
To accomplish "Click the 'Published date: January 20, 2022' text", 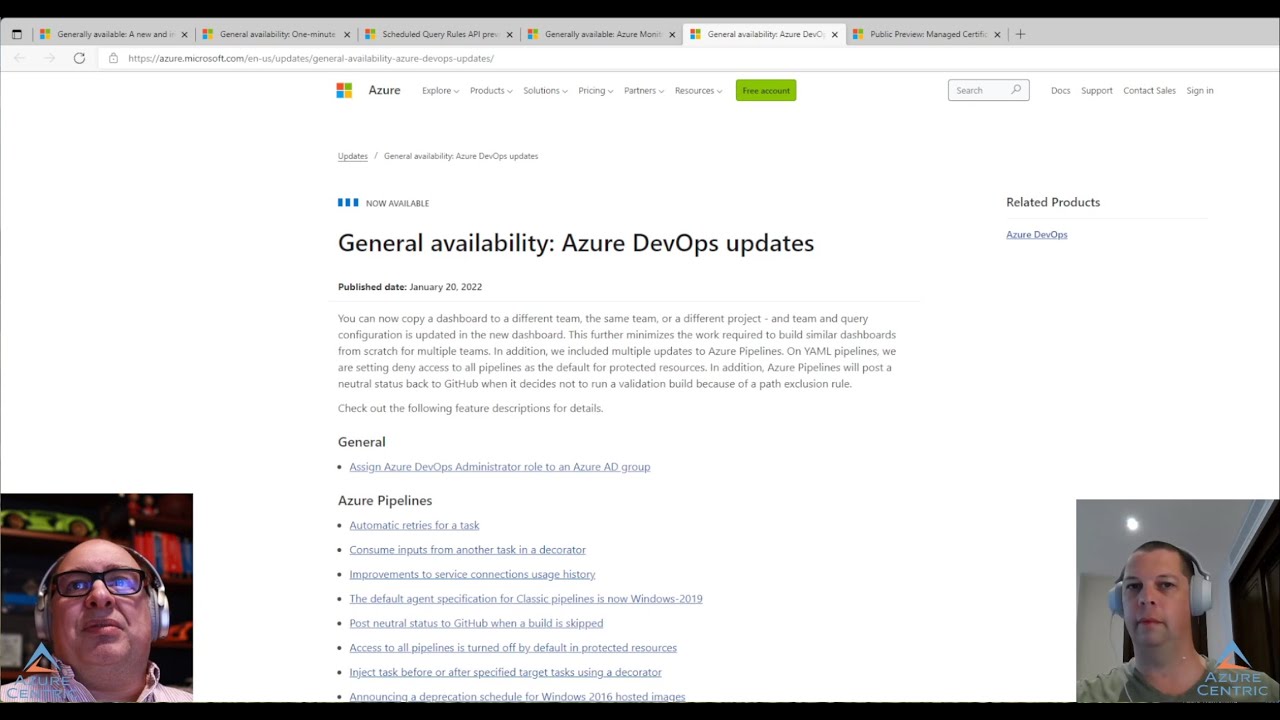I will (x=410, y=287).
